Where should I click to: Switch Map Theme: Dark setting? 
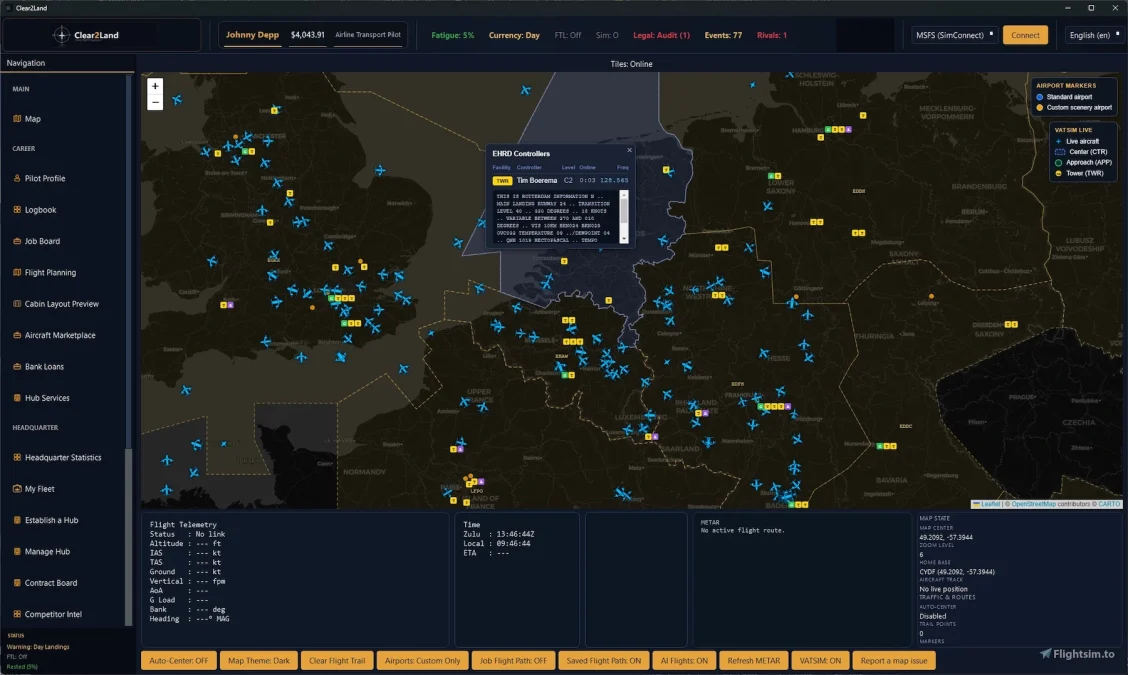[258, 661]
